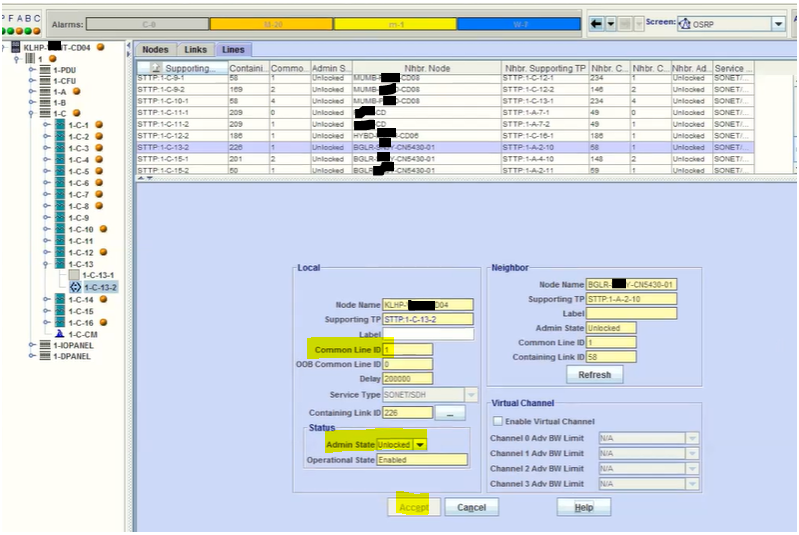Open the Screen OSRP dropdown arrow
The image size is (799, 535).
coord(778,24)
